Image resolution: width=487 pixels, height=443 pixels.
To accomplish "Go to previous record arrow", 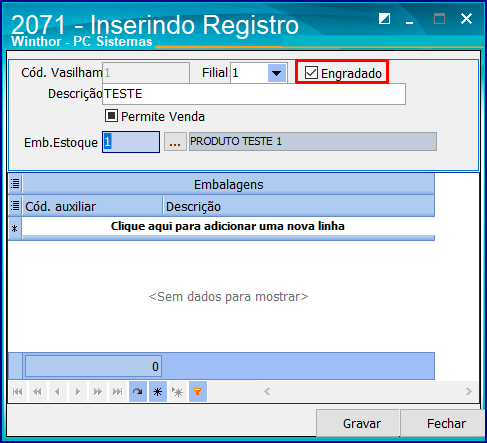I will (58, 391).
